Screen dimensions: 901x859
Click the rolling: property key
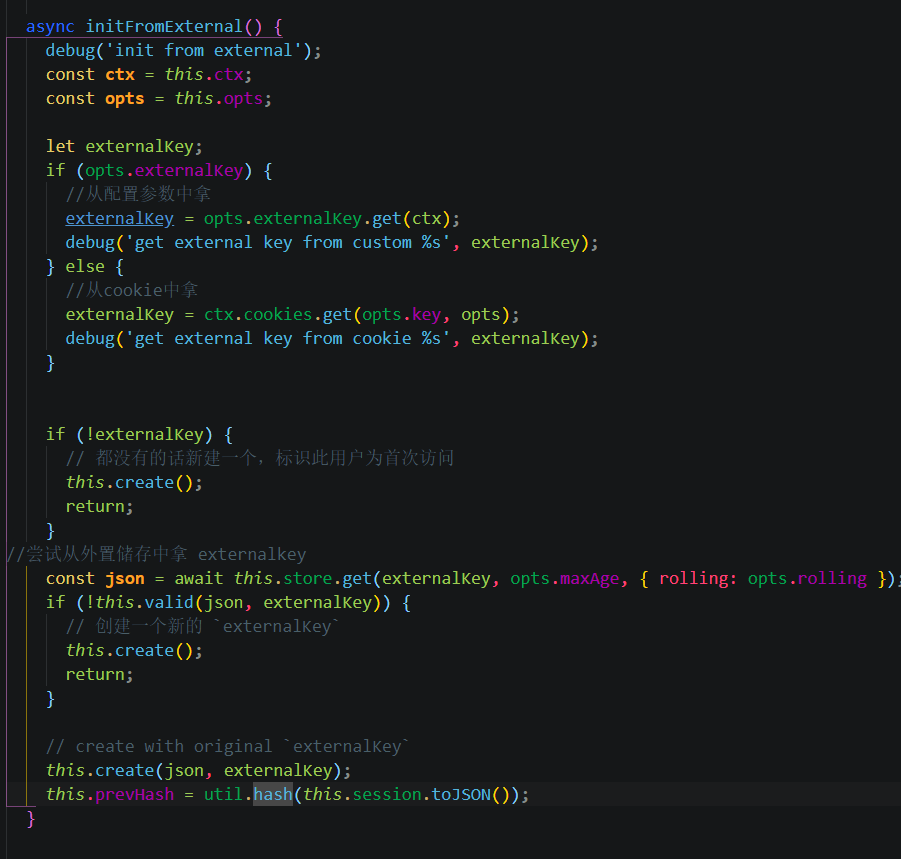698,579
